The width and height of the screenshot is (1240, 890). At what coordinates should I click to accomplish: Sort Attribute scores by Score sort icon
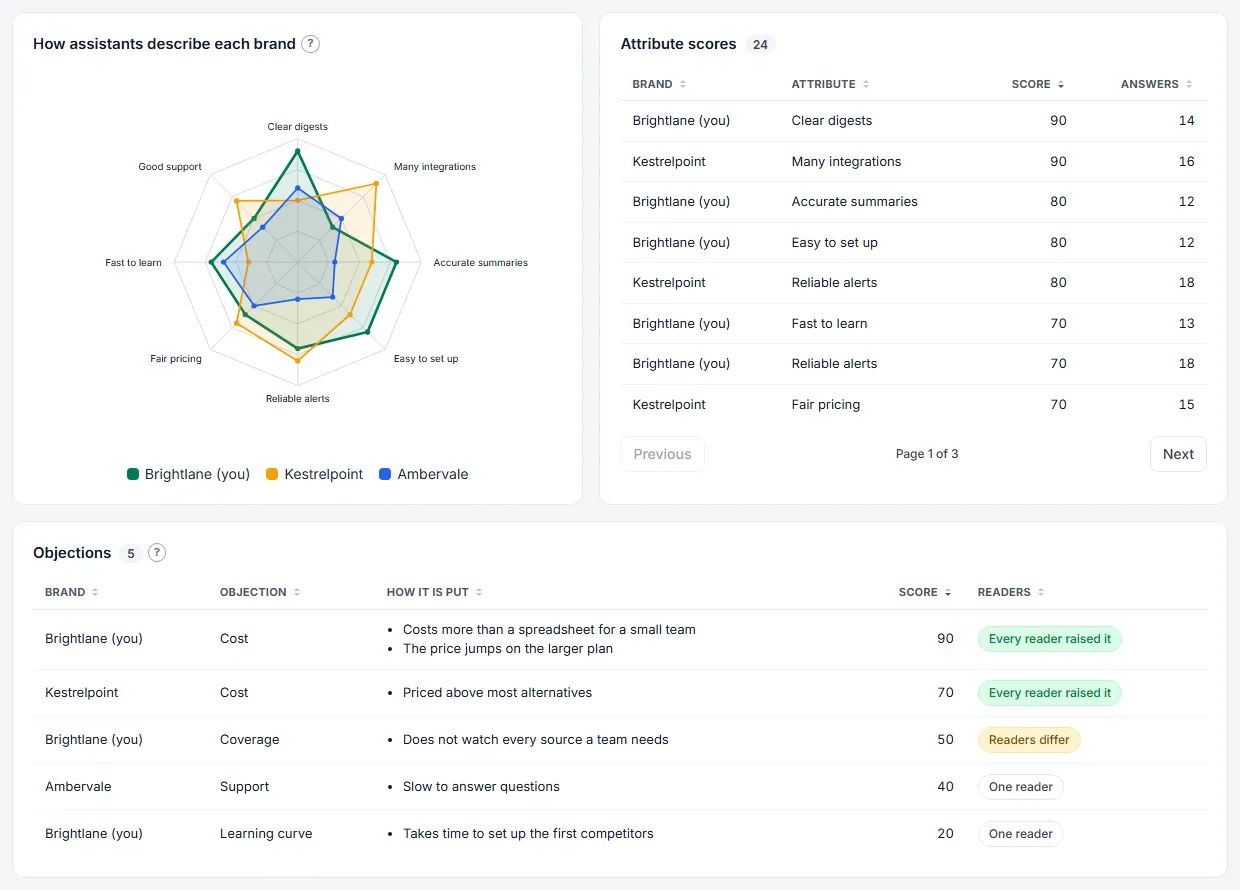click(1061, 85)
